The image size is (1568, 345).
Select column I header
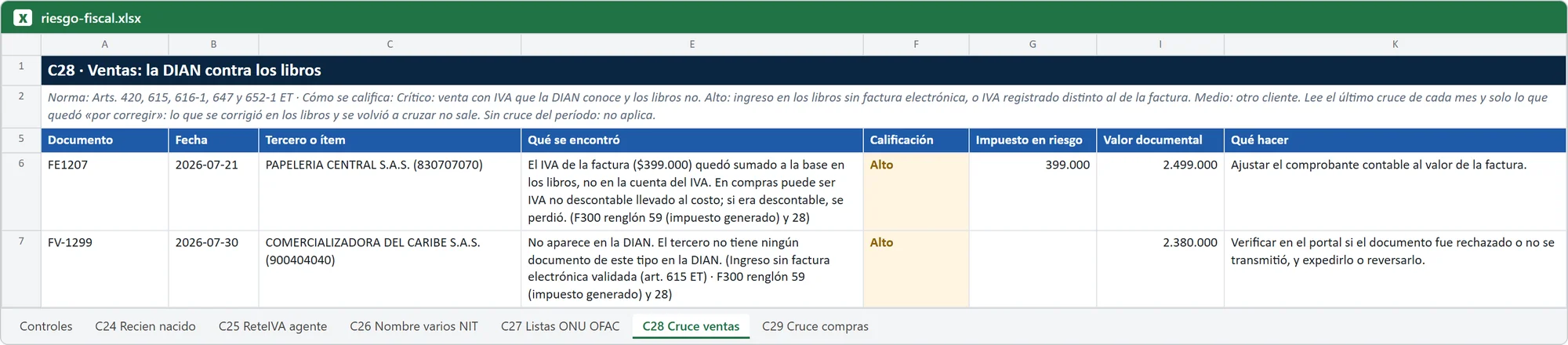point(1160,45)
